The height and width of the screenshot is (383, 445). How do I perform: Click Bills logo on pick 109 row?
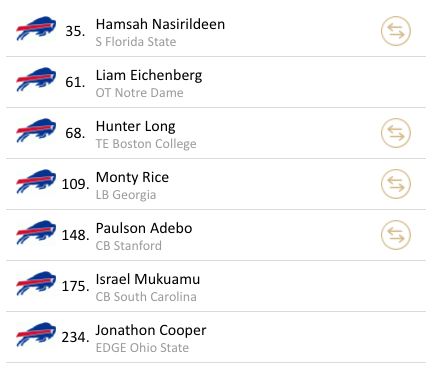(x=36, y=181)
